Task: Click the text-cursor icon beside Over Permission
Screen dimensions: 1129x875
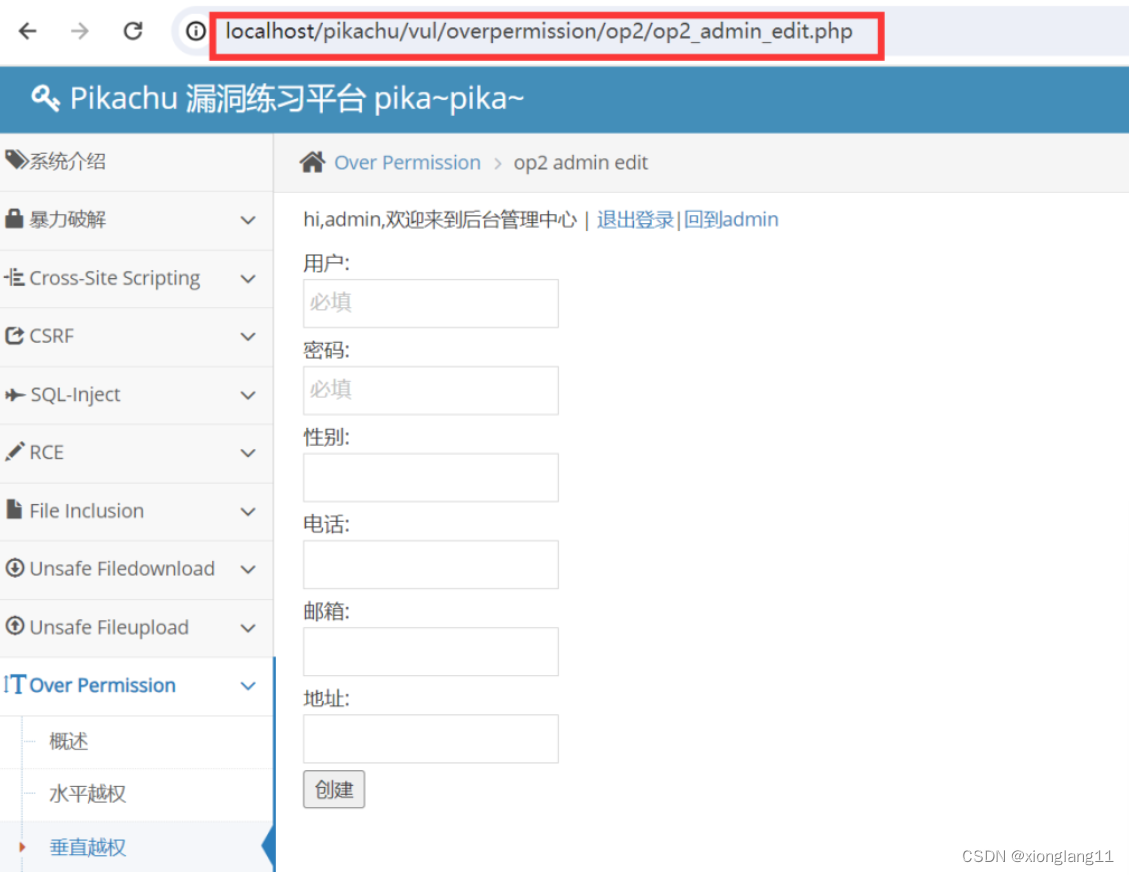Action: [15, 684]
